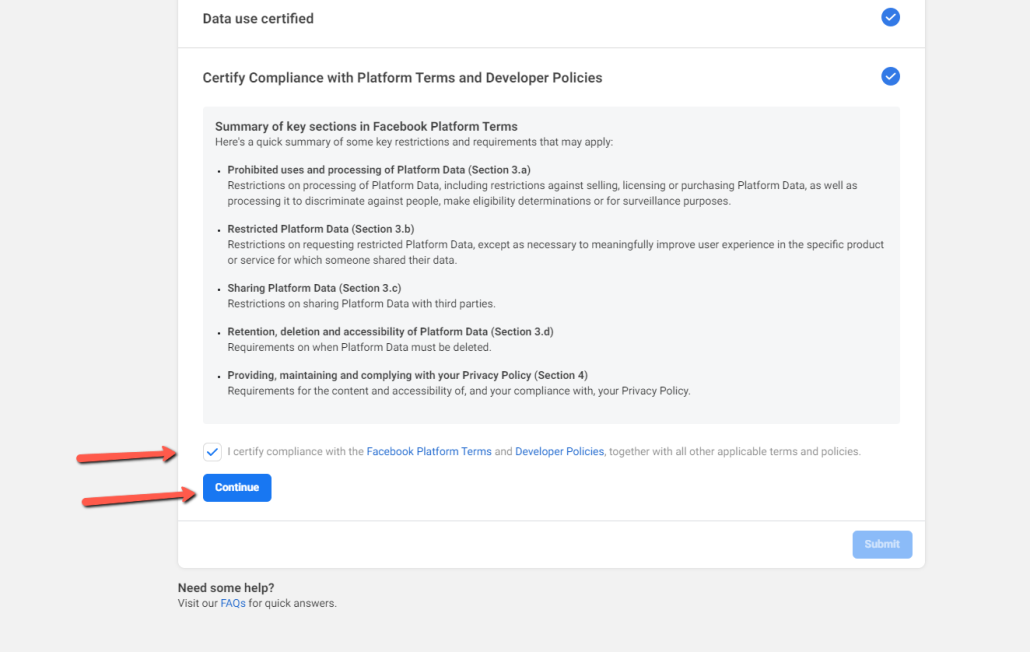Screen dimensions: 1030x652
Task: Click the checkmark icon next to Certify Compliance heading
Action: [x=890, y=76]
